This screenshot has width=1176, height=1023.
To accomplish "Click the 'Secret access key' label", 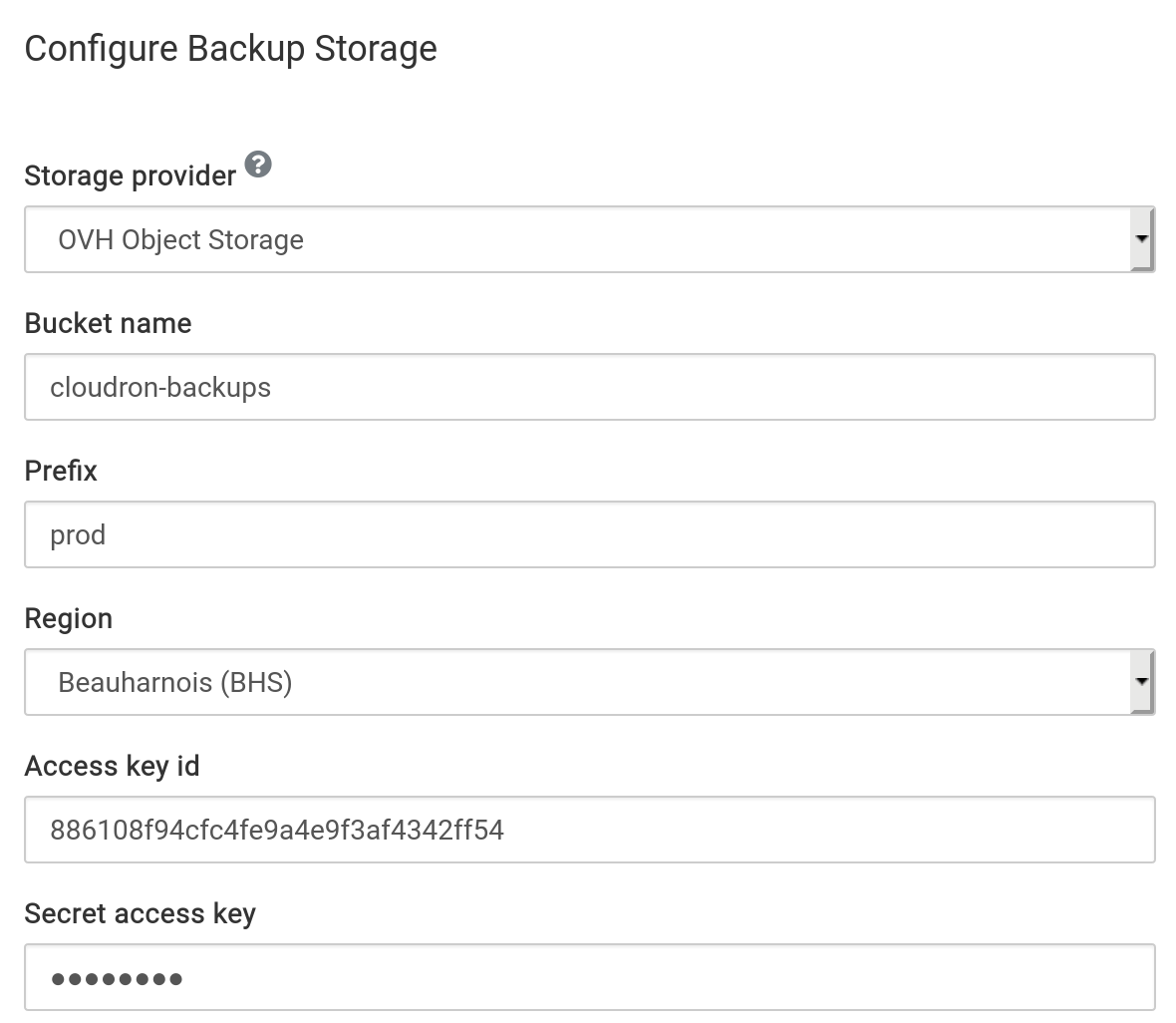I will (x=140, y=913).
